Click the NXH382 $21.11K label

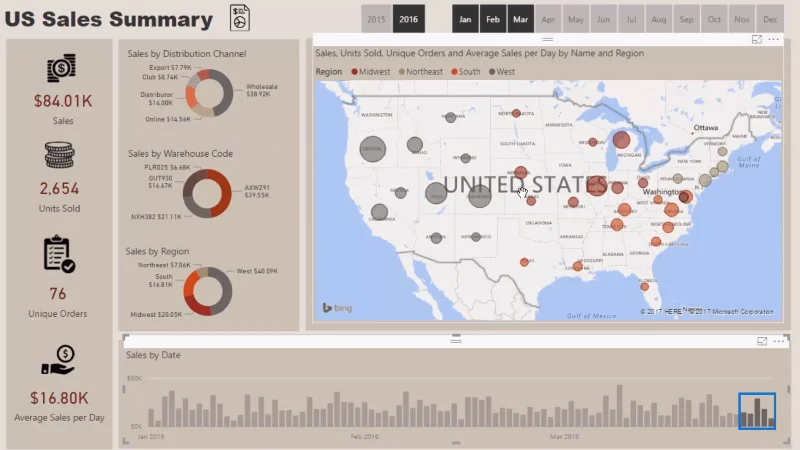pyautogui.click(x=156, y=217)
